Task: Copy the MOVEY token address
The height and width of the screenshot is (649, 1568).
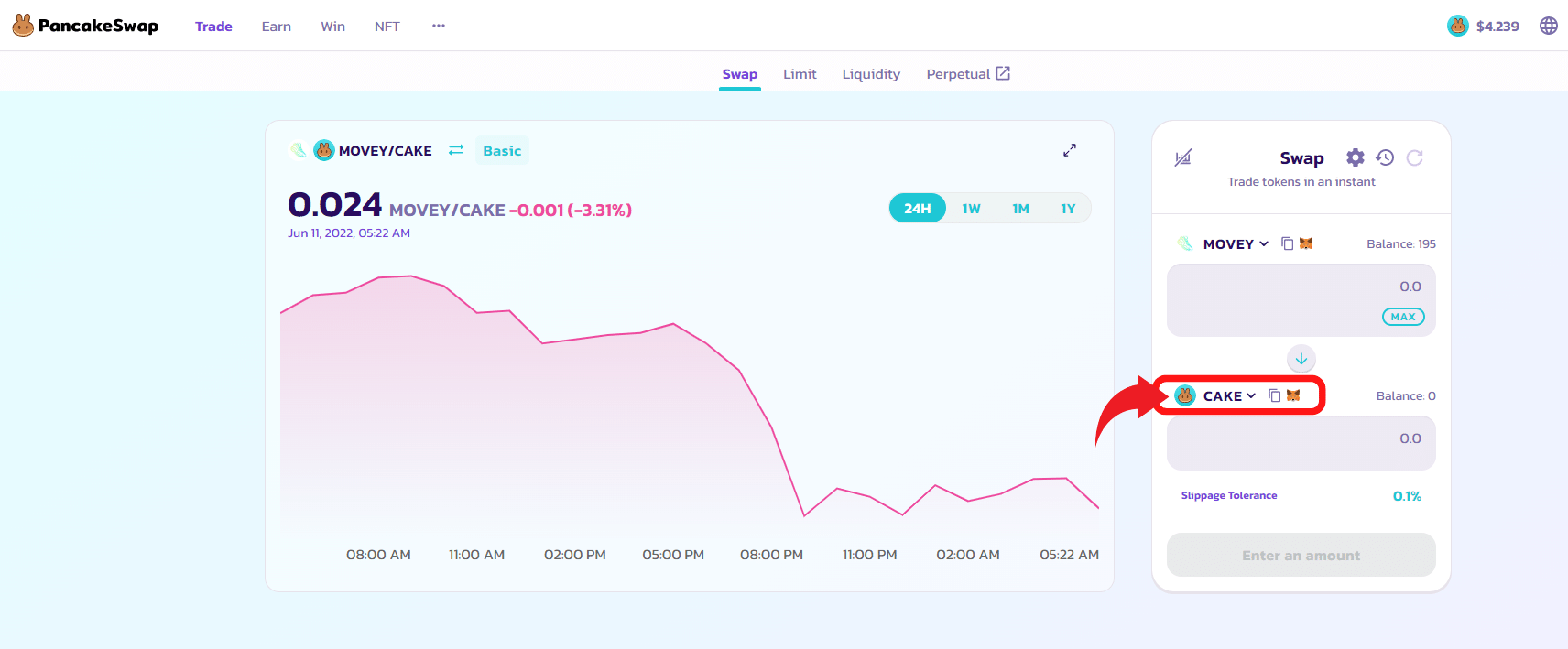Action: click(x=1287, y=243)
